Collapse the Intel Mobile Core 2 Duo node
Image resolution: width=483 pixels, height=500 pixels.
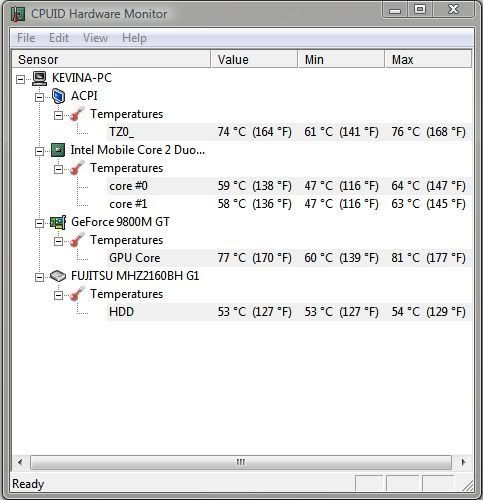tap(39, 151)
